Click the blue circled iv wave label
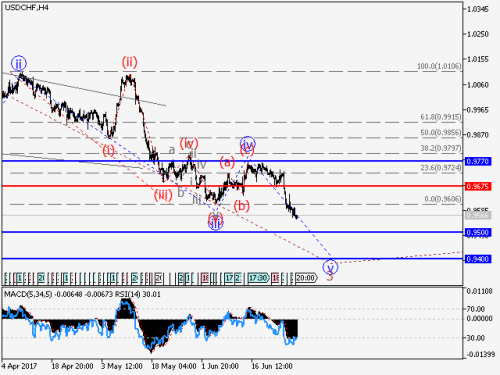 click(247, 144)
